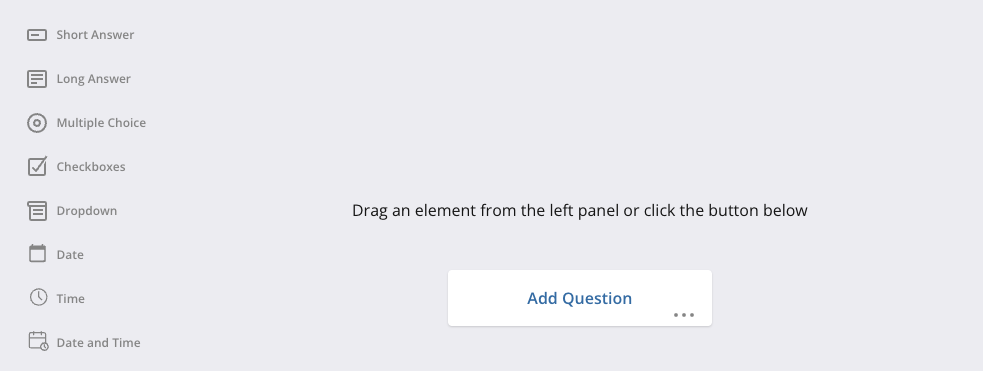Select the Time clock icon
The width and height of the screenshot is (983, 371).
point(38,297)
